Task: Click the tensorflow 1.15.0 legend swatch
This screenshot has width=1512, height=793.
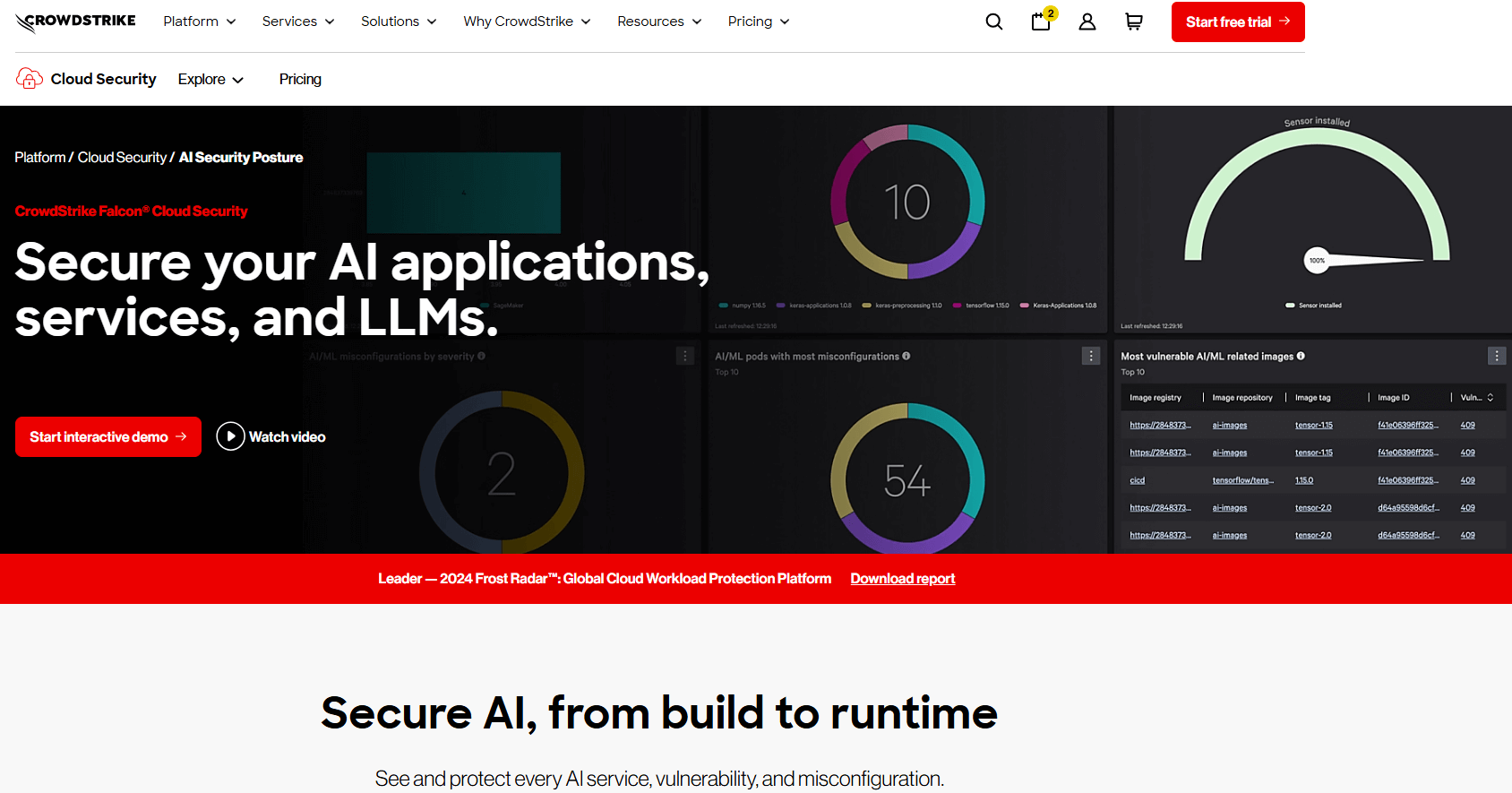Action: (958, 306)
